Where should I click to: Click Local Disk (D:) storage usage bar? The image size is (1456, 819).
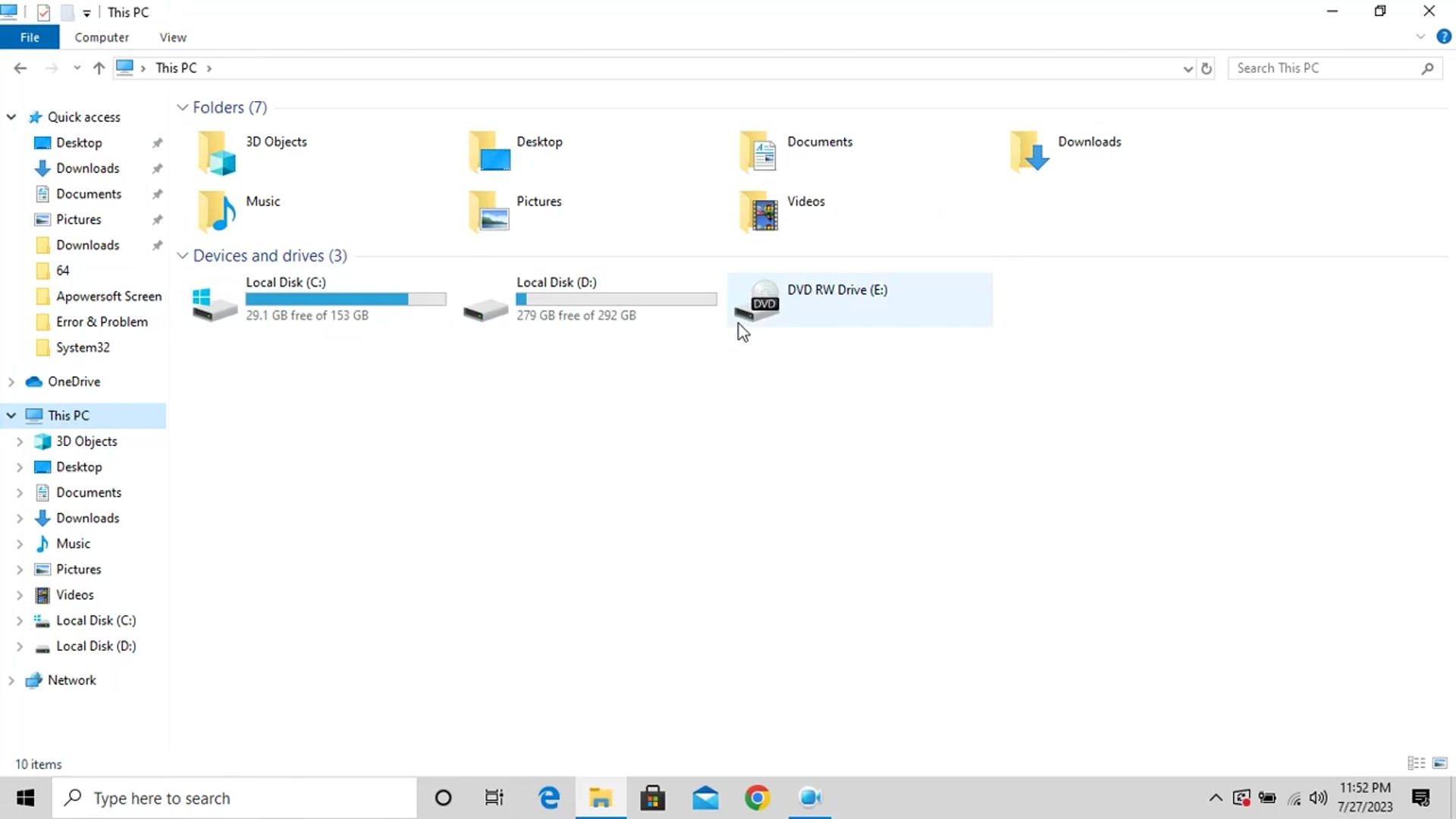tap(617, 300)
